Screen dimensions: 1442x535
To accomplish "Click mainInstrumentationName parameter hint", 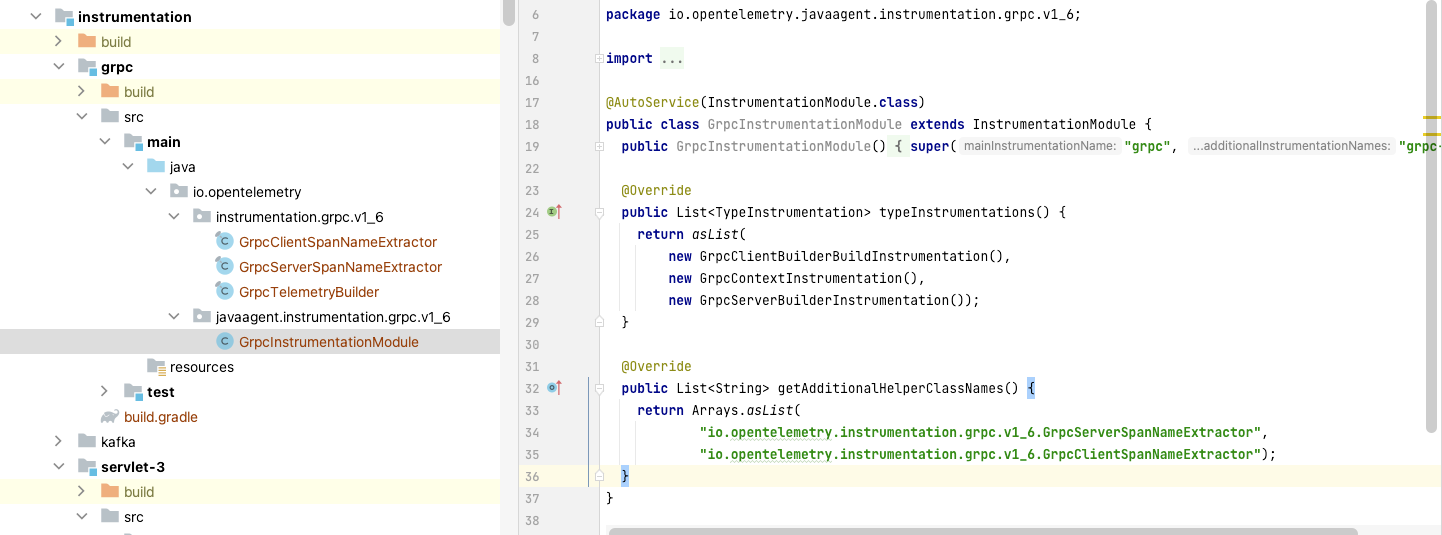I will pos(1039,147).
